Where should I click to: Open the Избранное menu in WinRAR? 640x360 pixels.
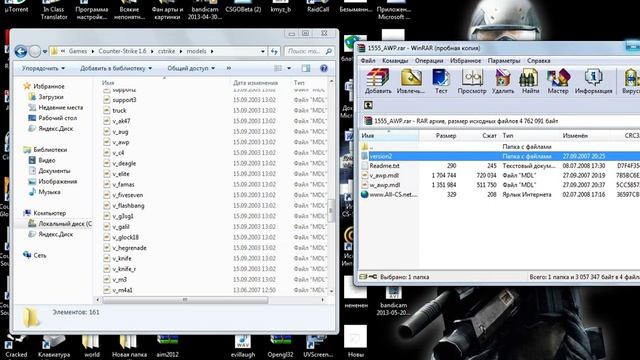click(x=465, y=60)
